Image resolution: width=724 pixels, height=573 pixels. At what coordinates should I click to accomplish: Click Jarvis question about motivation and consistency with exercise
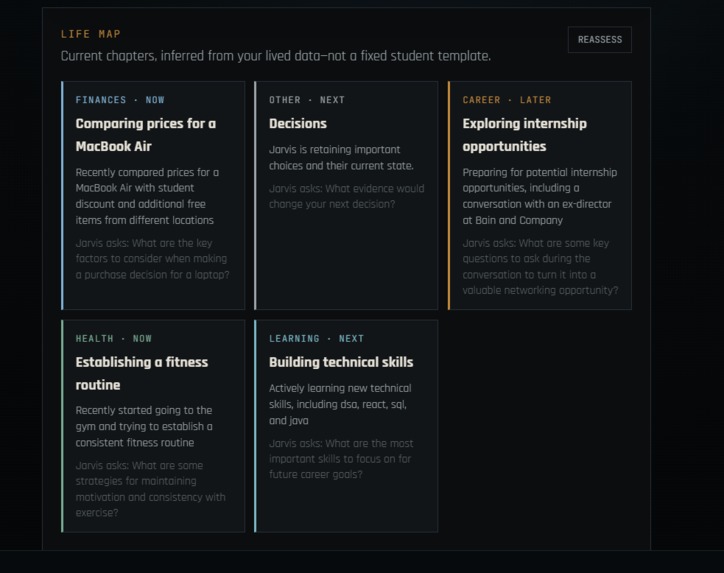coord(151,489)
